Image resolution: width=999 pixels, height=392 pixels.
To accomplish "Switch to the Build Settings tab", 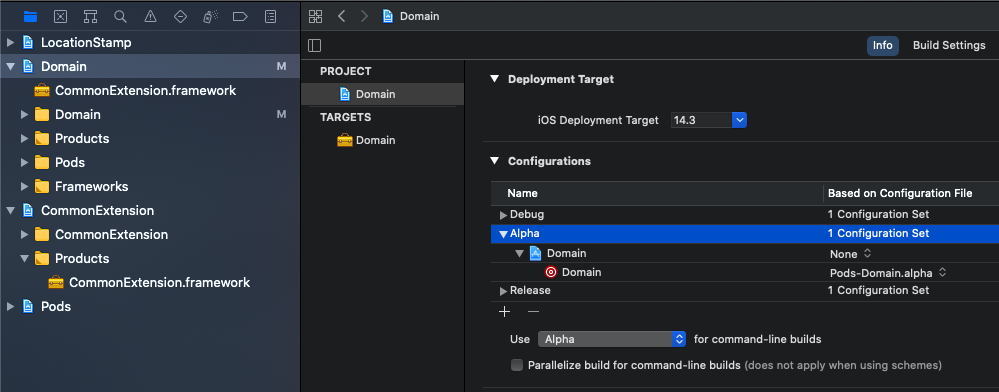I will [949, 45].
